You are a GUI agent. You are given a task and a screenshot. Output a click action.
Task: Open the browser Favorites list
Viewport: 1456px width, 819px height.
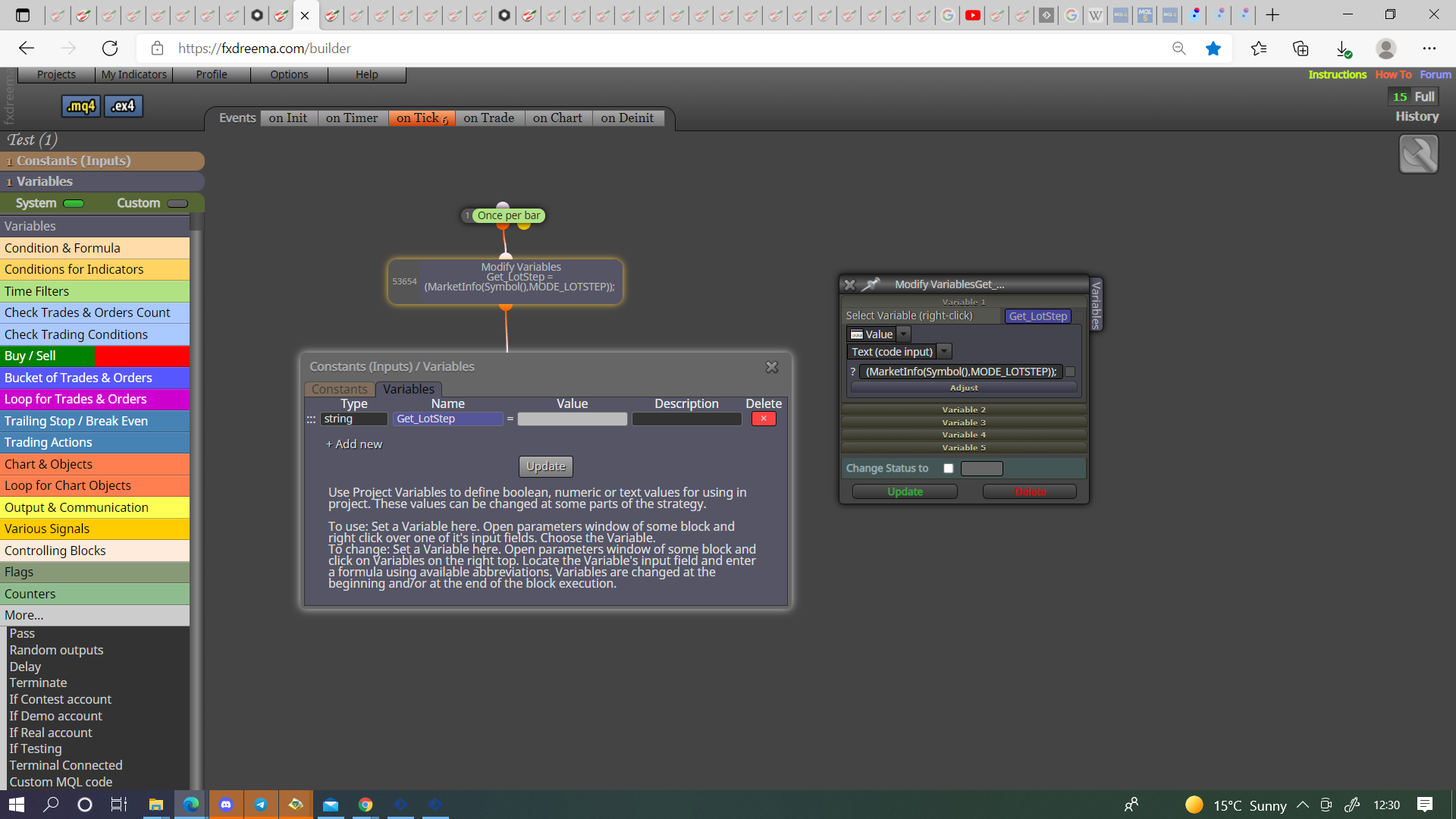(1259, 49)
